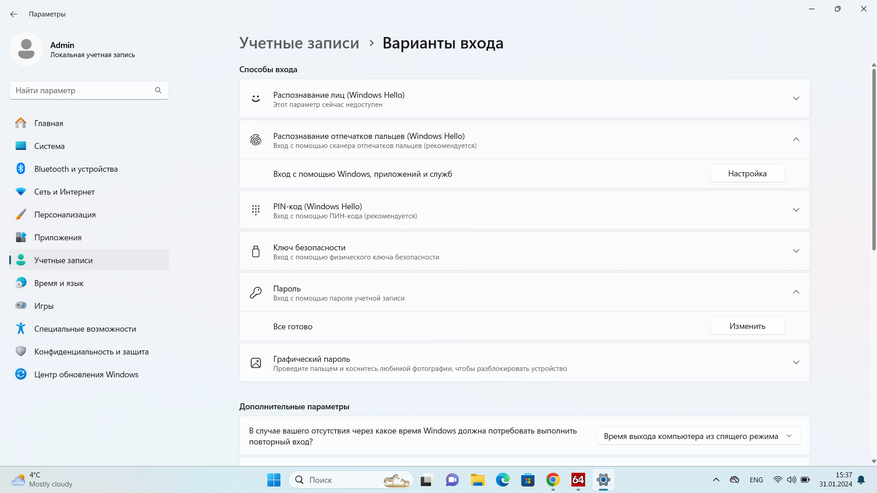Click the Найти параметр search field

(x=80, y=90)
